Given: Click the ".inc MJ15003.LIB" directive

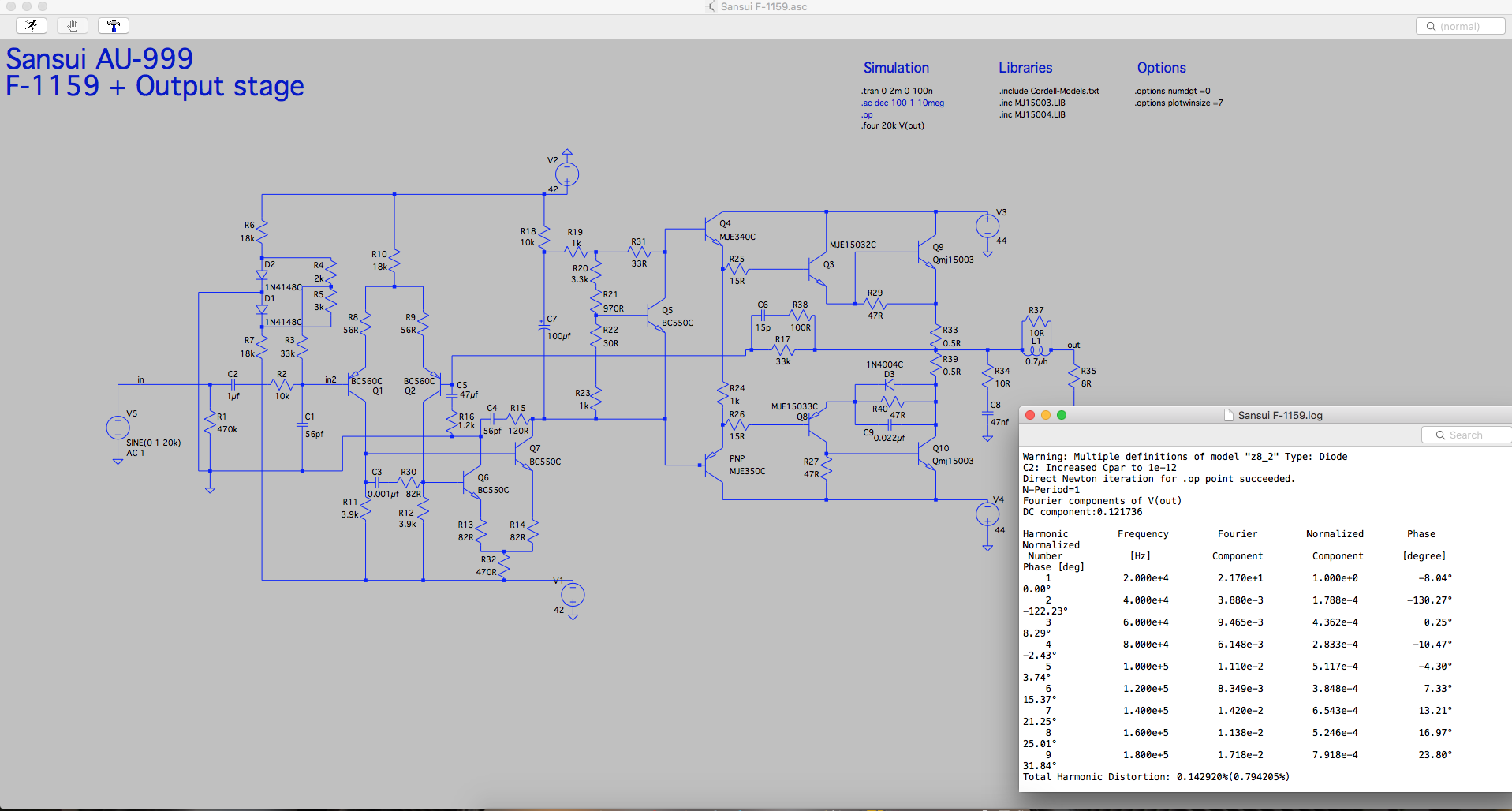Looking at the screenshot, I should tap(1032, 103).
